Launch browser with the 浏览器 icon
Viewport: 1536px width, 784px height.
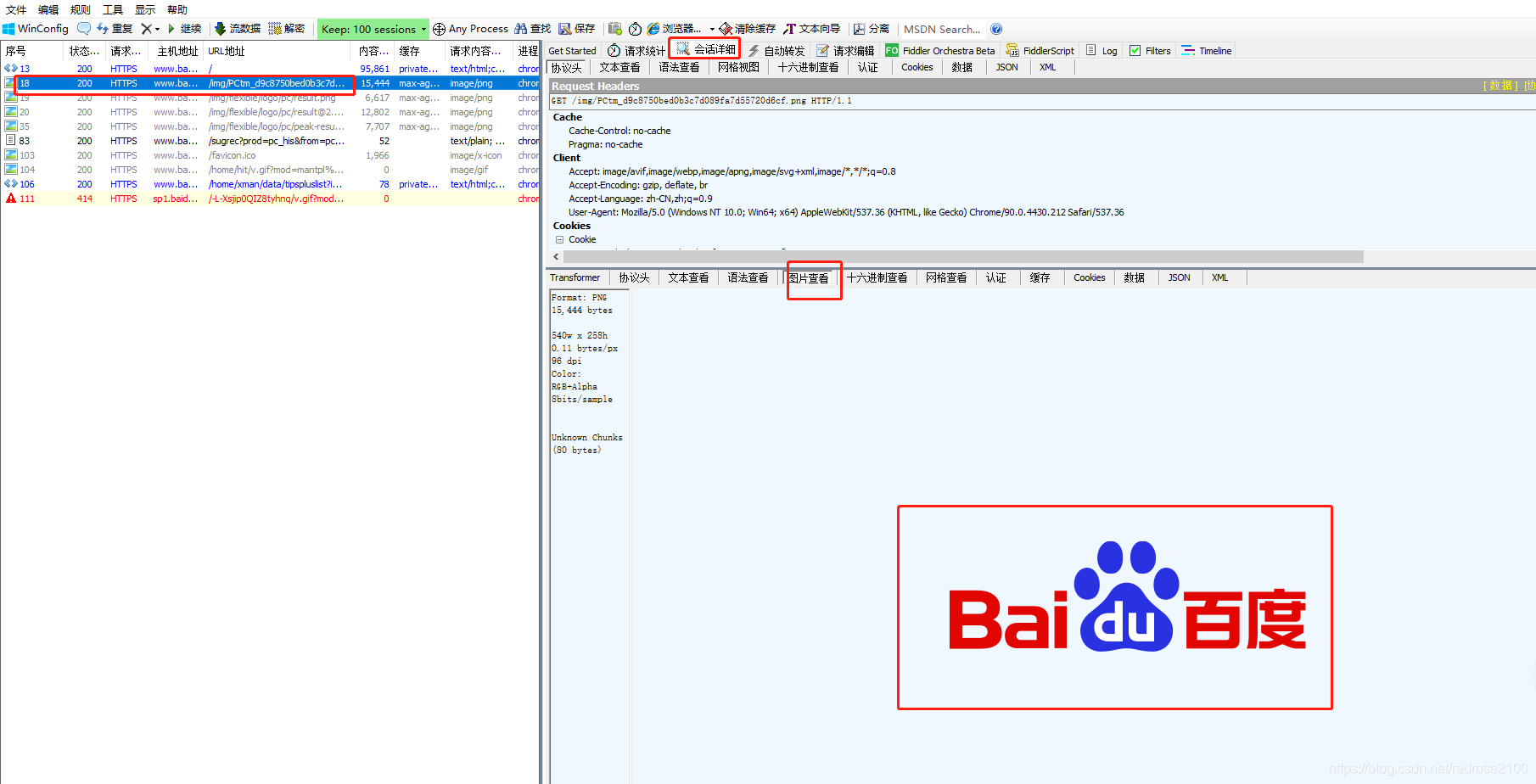pos(675,29)
